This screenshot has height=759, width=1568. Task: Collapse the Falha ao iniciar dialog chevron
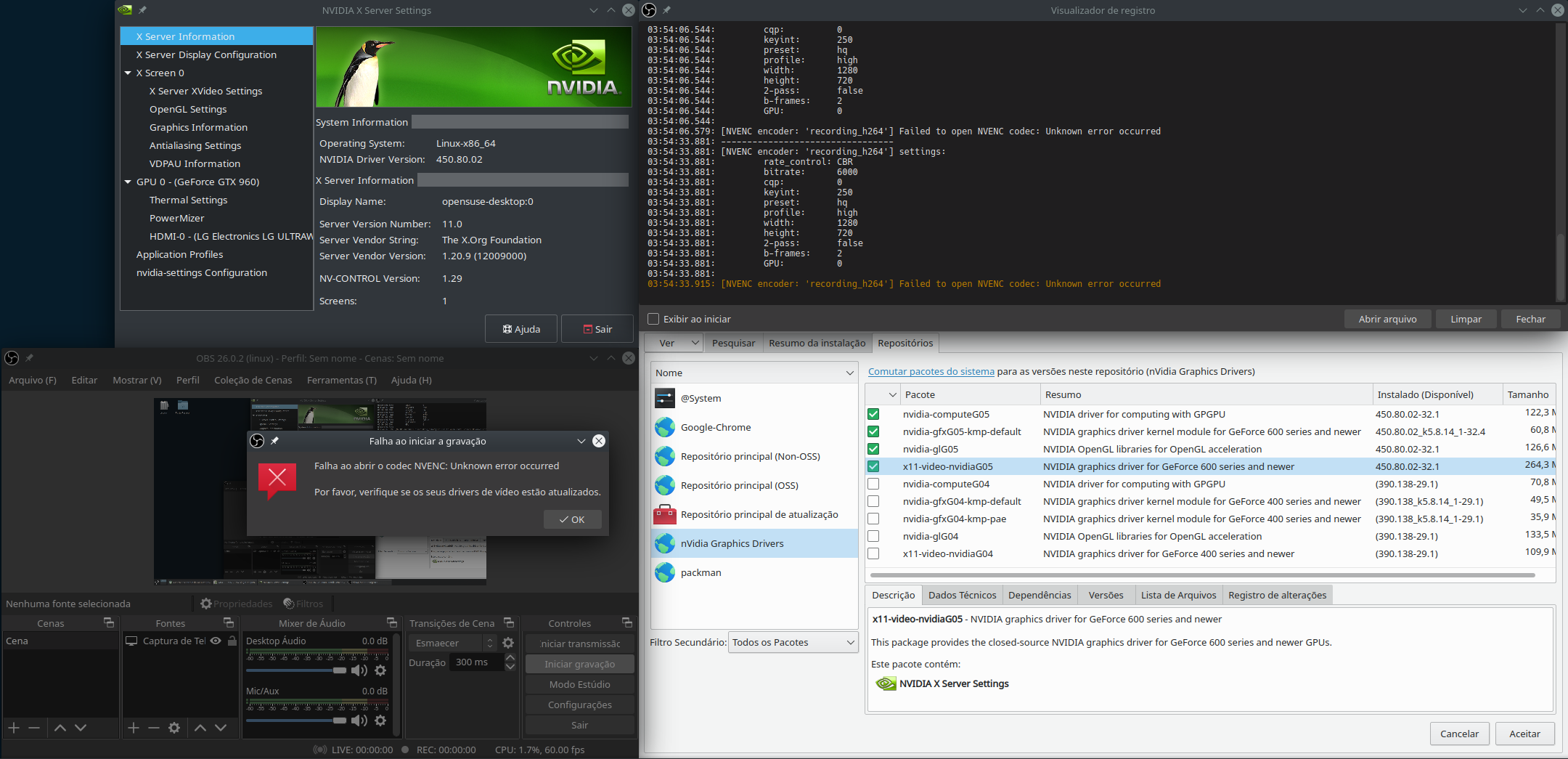click(x=581, y=441)
